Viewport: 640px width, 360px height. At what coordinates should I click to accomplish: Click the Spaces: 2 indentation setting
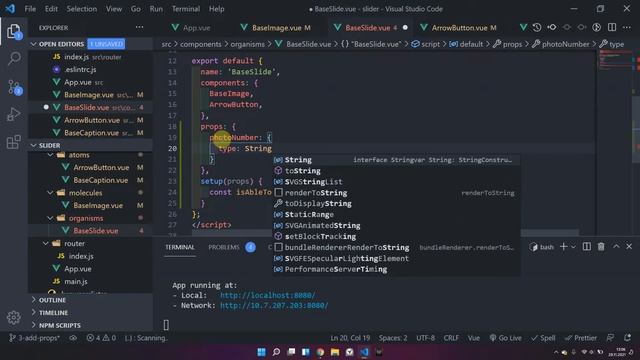click(x=393, y=338)
